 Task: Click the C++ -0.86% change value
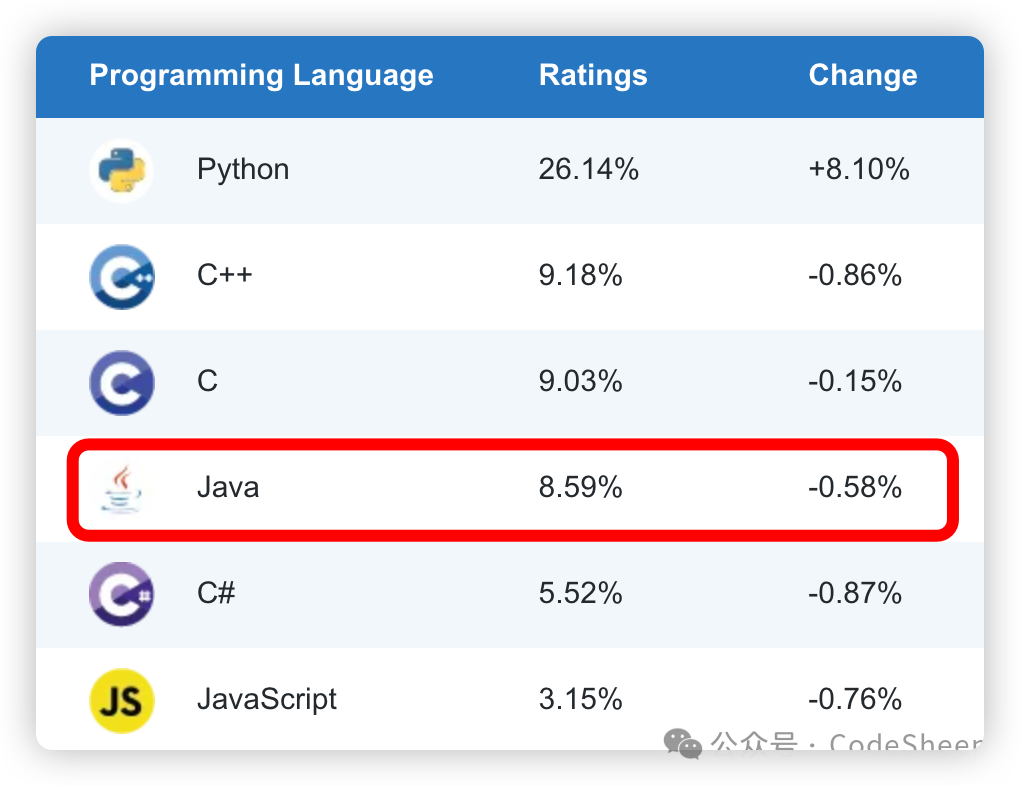coord(855,276)
